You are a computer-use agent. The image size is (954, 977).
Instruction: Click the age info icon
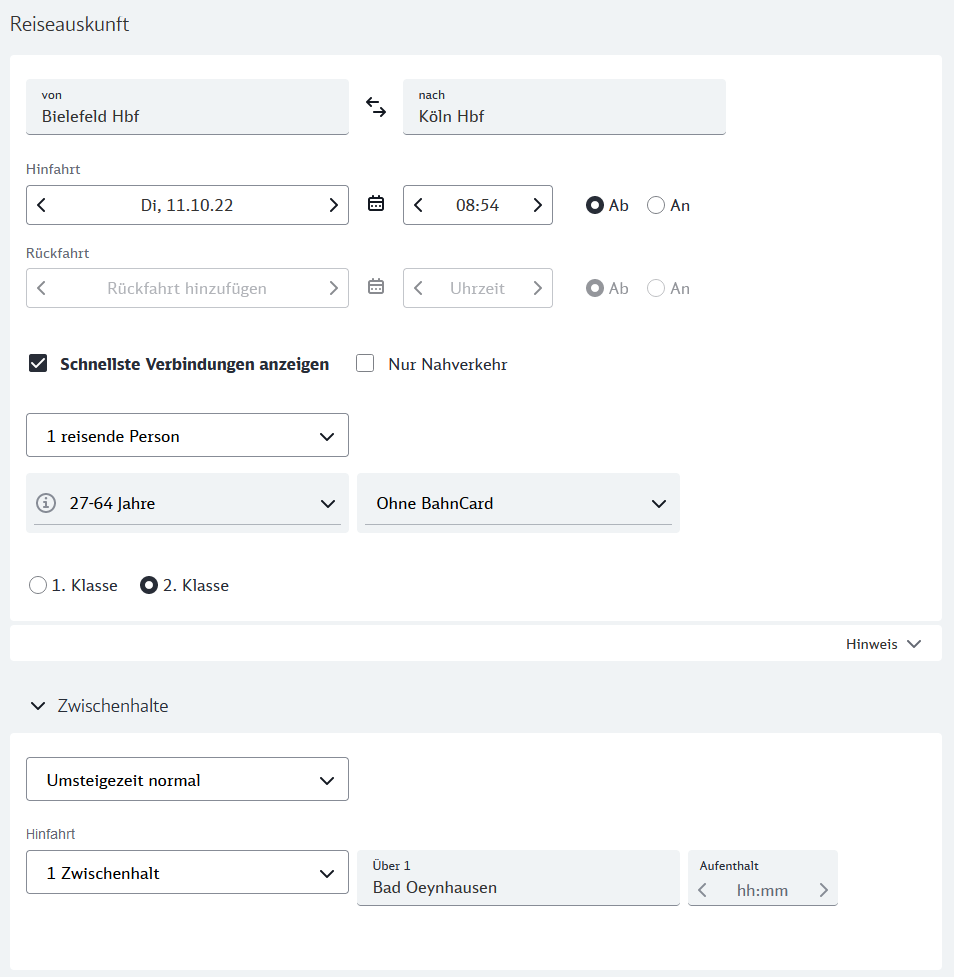45,503
